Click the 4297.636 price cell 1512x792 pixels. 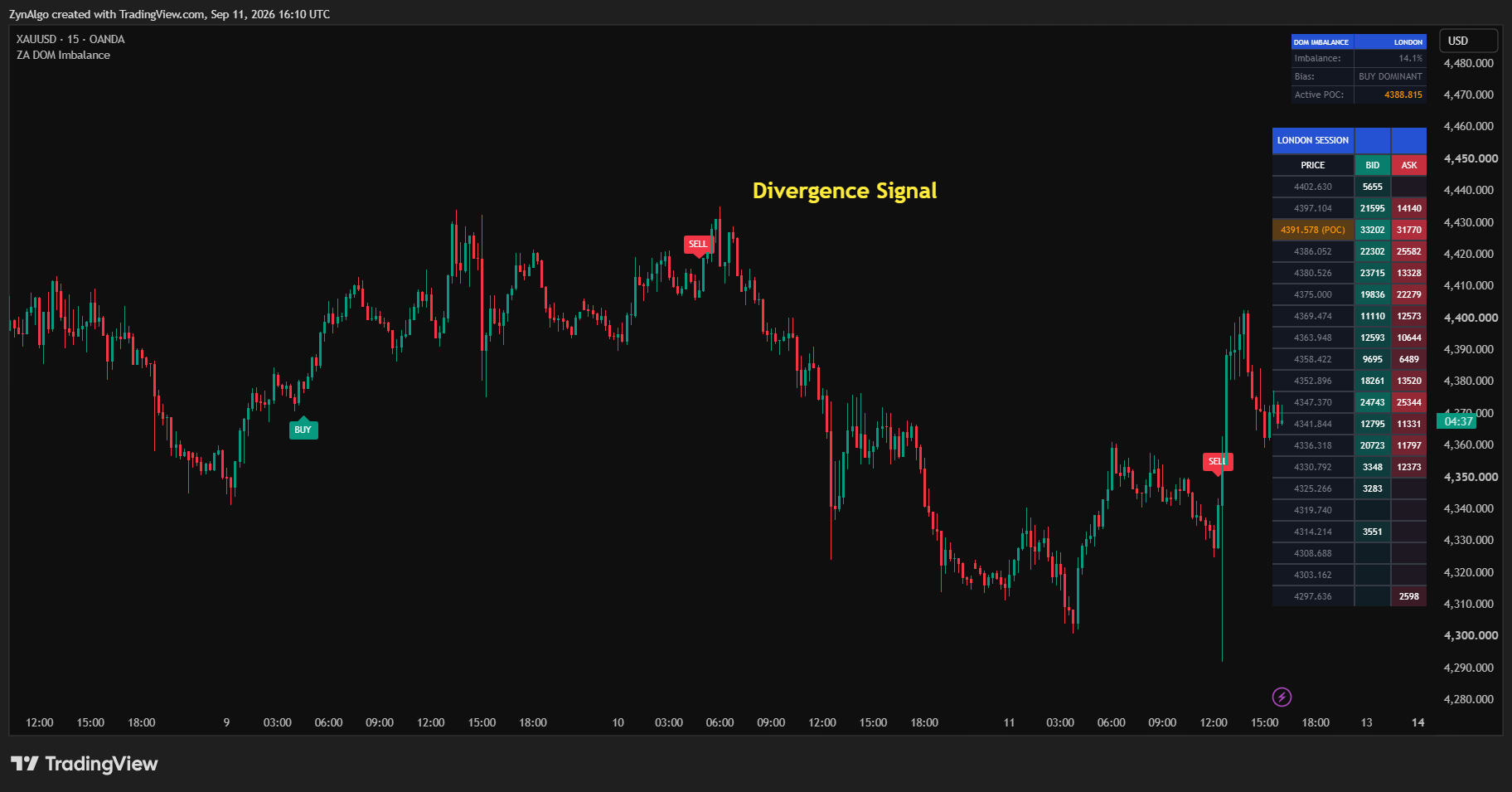(1313, 596)
